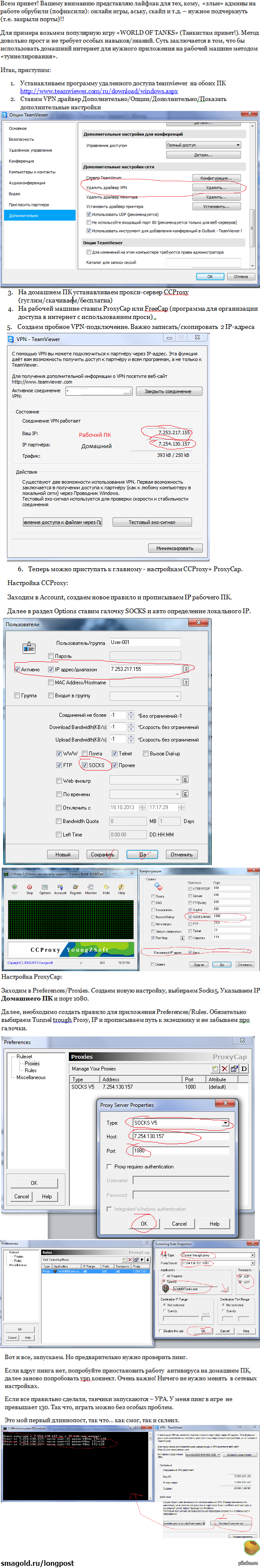Click the Тестовый эхо-сигнал button
Viewport: 260px width, 1568px height.
point(152,522)
